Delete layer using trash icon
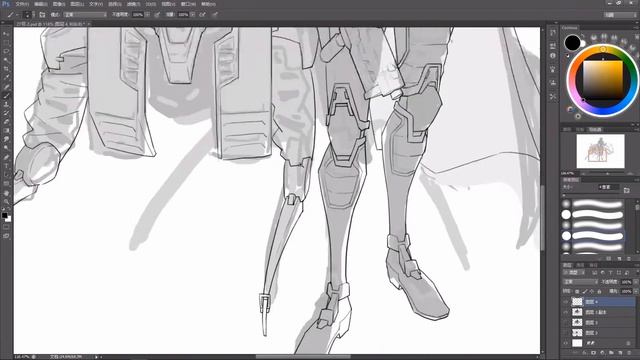This screenshot has width=640, height=360. [629, 352]
